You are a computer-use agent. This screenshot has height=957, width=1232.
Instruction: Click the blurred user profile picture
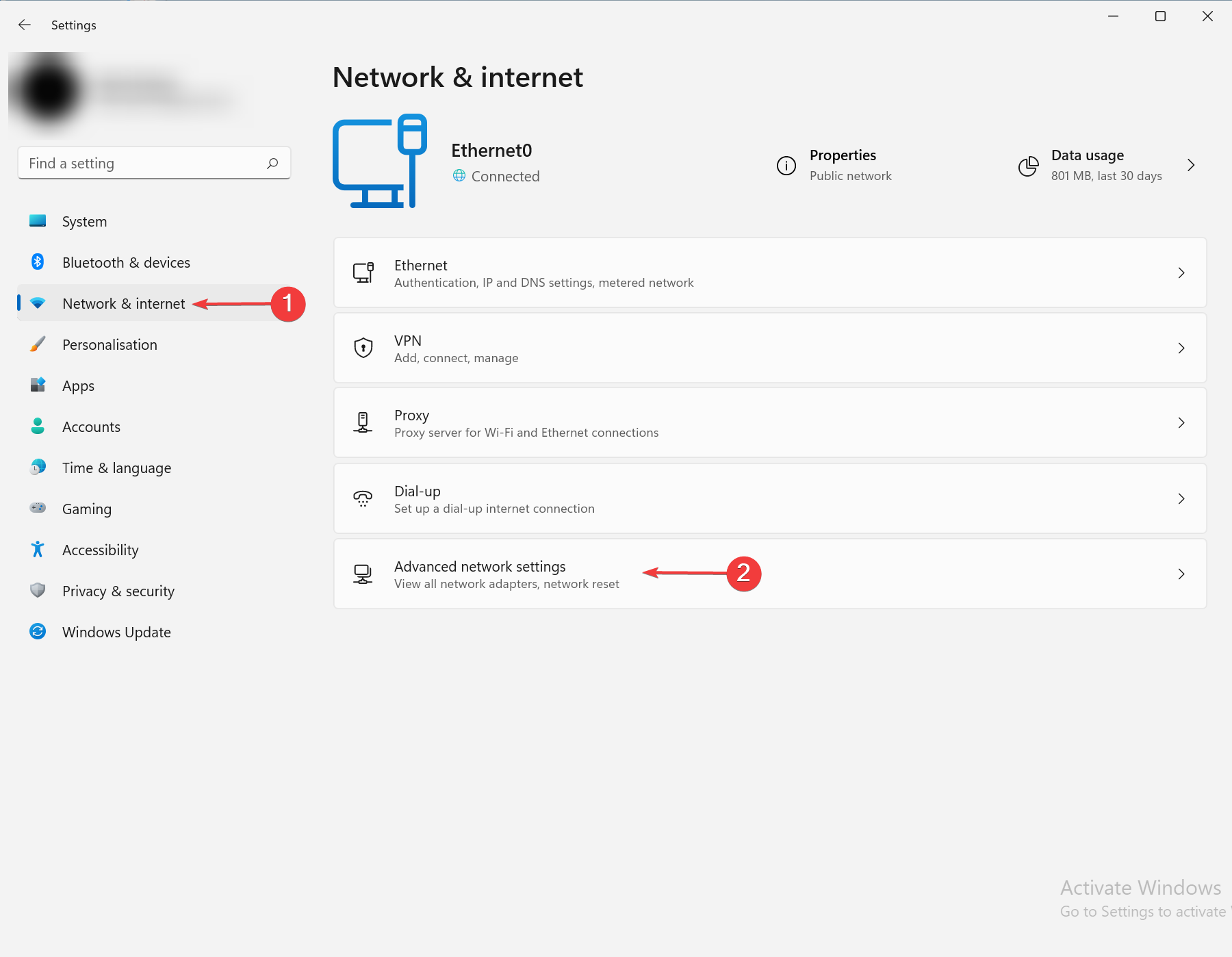49,90
